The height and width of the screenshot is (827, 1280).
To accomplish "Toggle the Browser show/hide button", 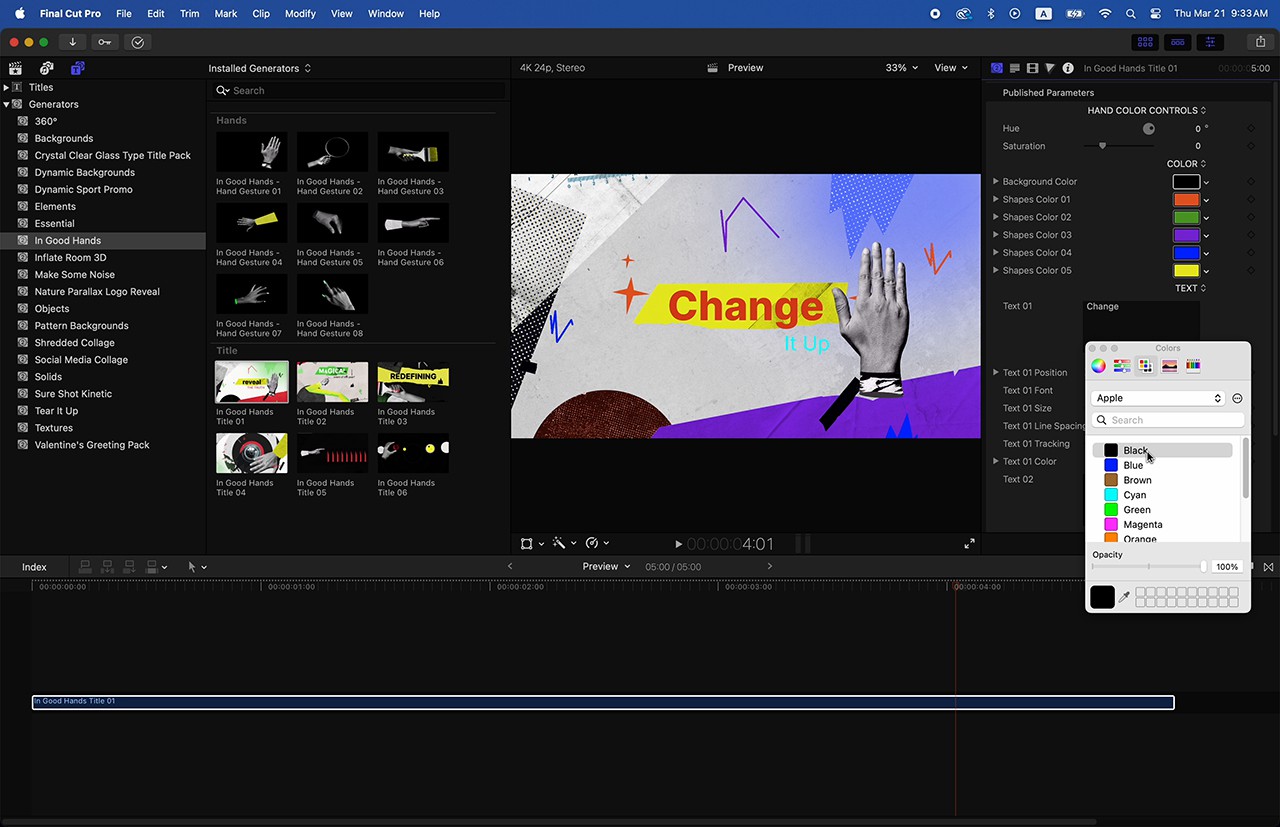I will [x=1145, y=42].
